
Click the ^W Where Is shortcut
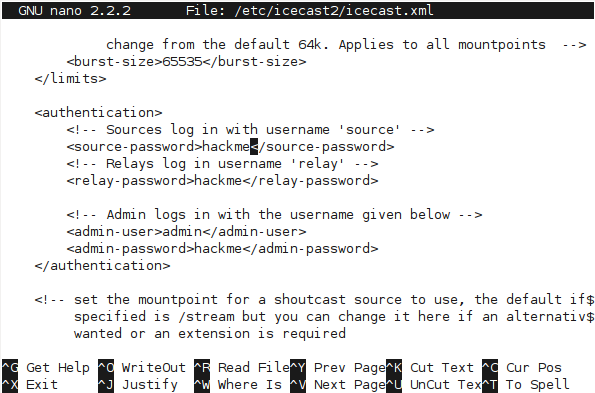(238, 384)
